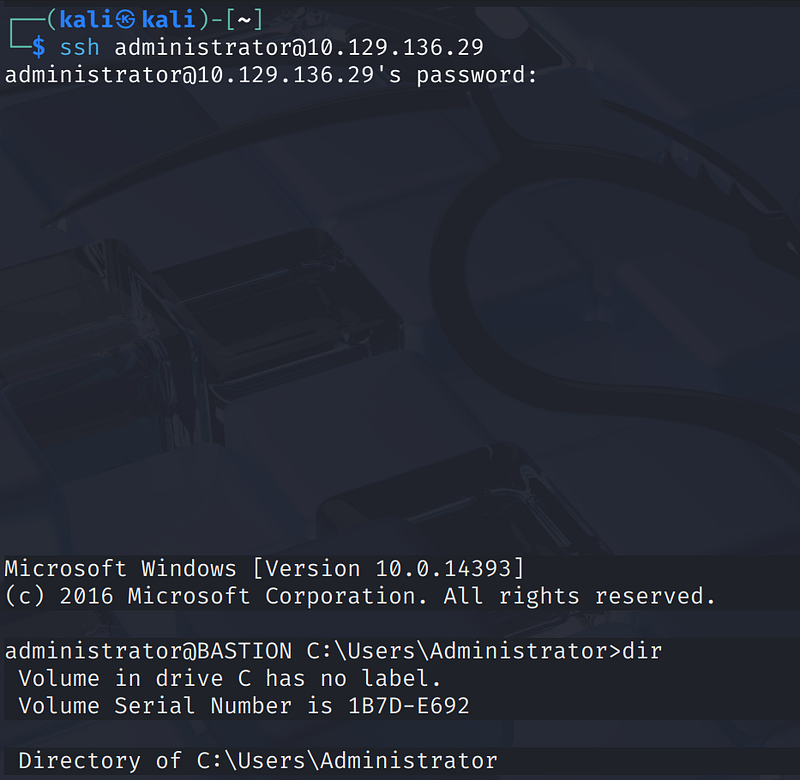The image size is (800, 780).
Task: Click the serial number 1B7D-E692
Action: click(x=408, y=706)
